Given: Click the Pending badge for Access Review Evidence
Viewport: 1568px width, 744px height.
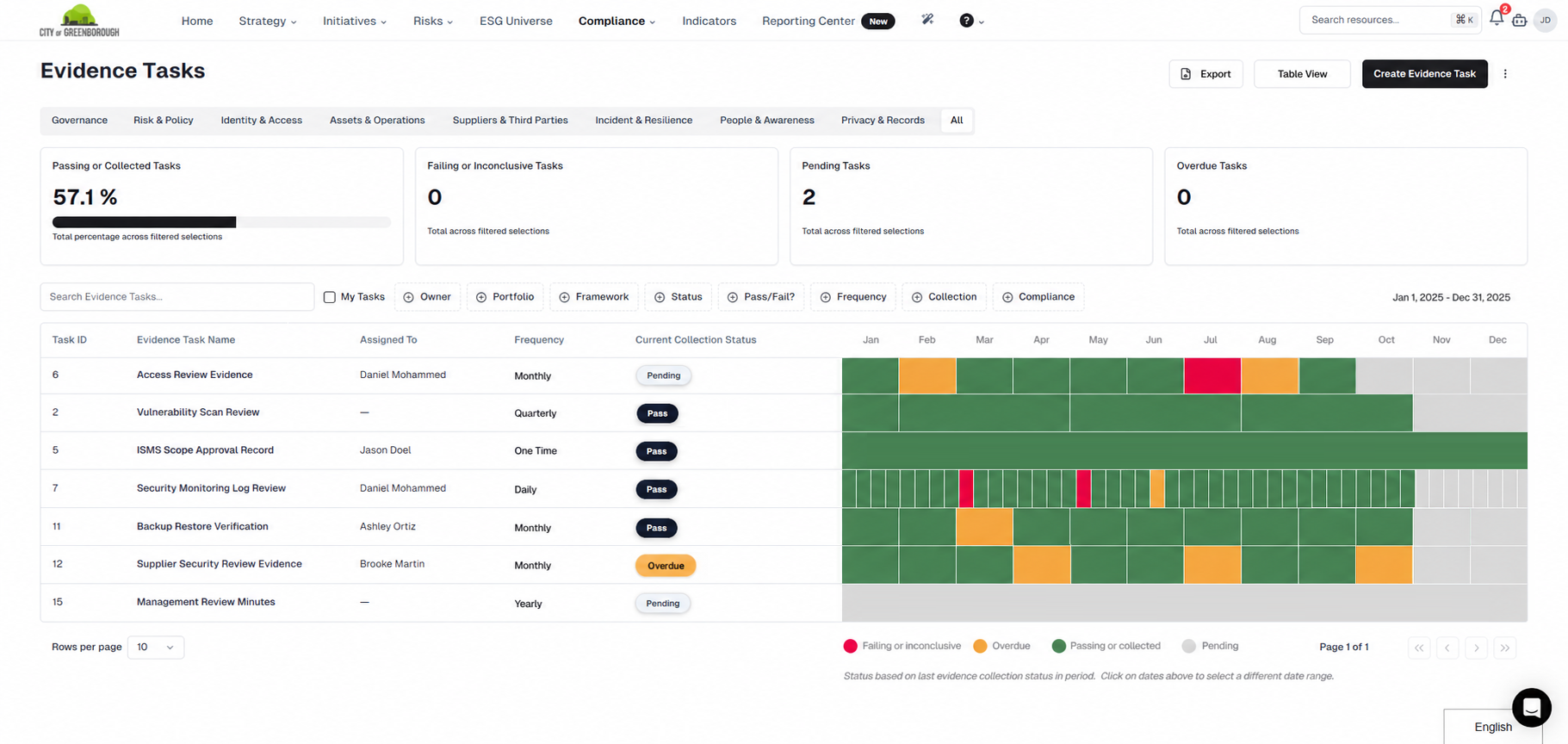Looking at the screenshot, I should point(664,375).
